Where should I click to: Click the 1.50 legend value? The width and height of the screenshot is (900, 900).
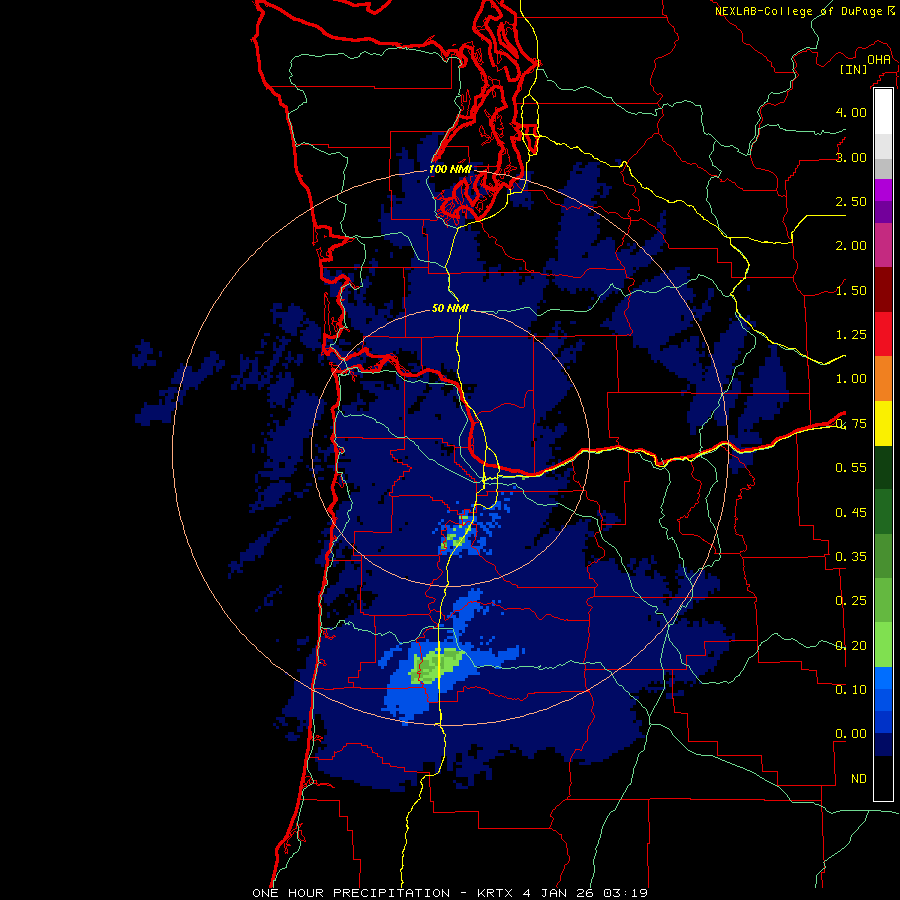[x=851, y=290]
